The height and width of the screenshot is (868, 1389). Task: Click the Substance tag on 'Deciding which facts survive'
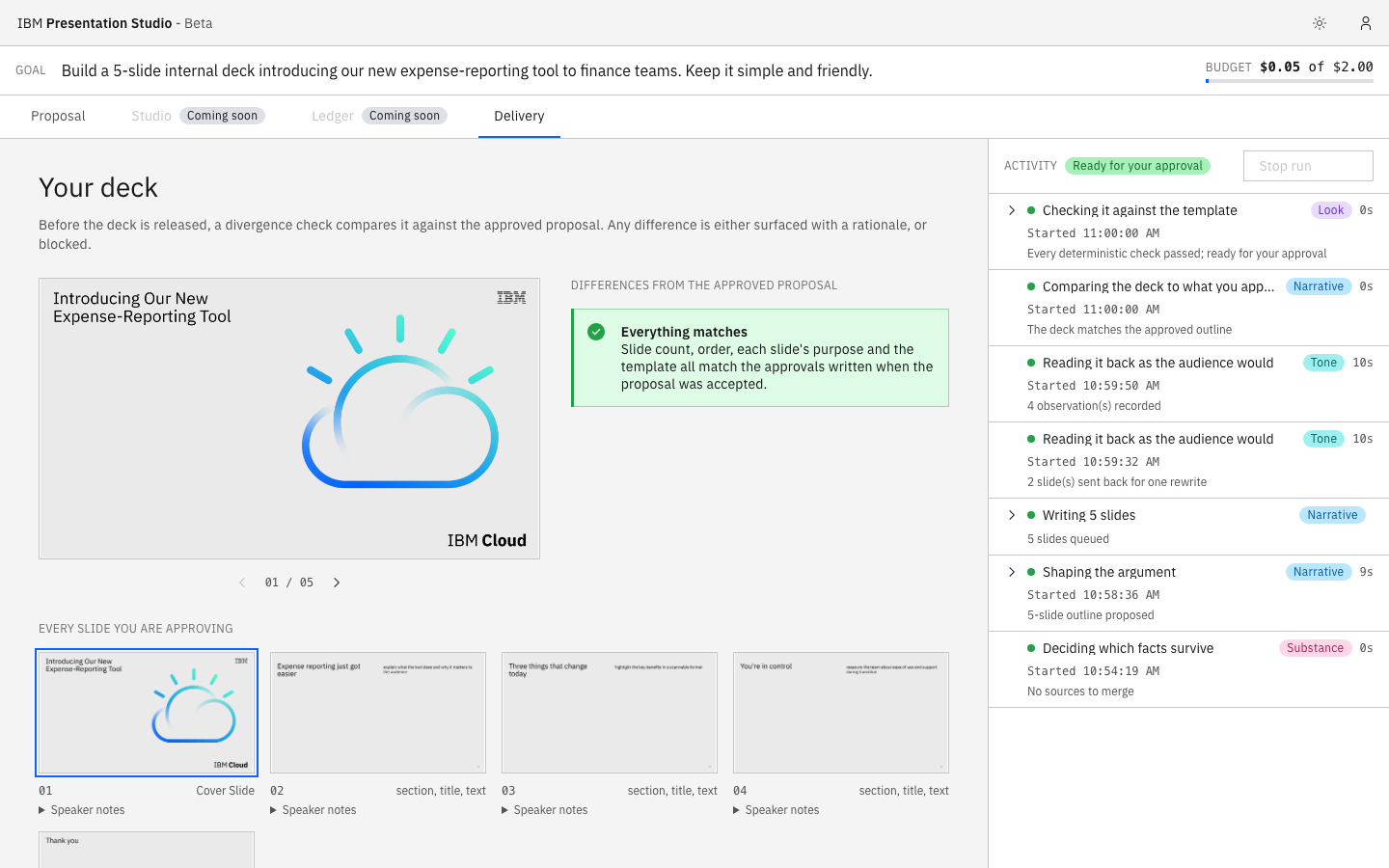coord(1315,648)
